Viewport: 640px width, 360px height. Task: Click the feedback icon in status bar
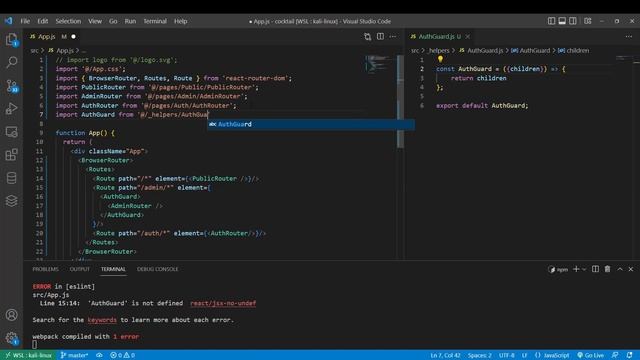click(615, 355)
